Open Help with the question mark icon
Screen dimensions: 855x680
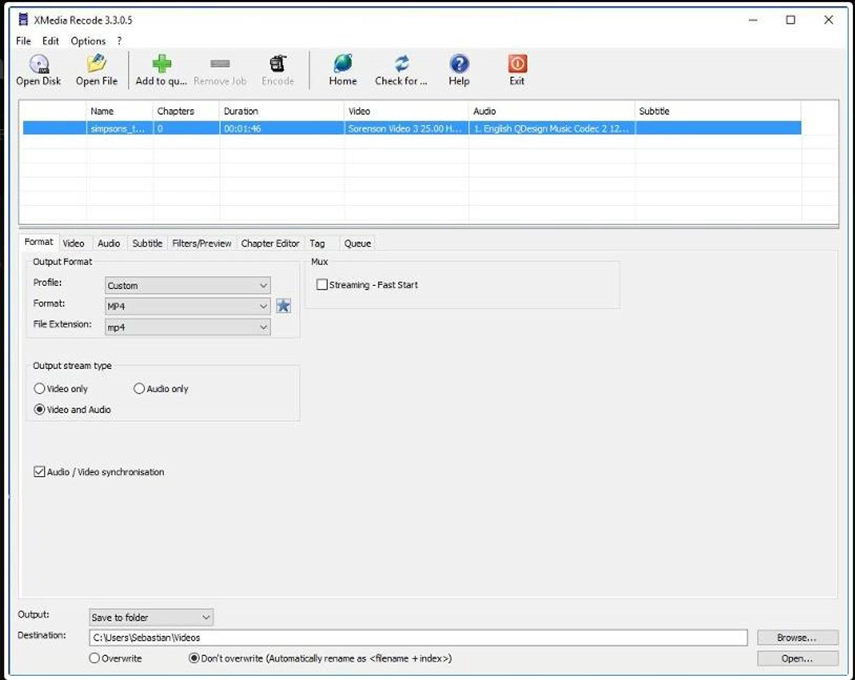pyautogui.click(x=459, y=64)
